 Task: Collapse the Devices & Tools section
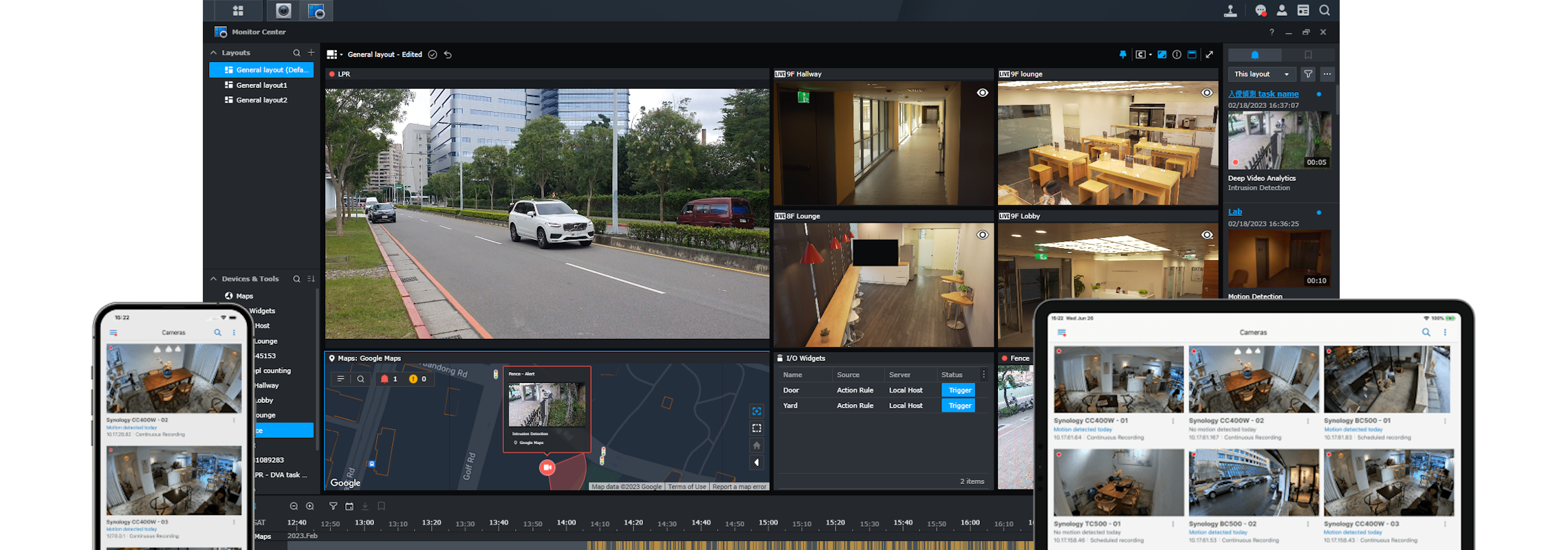click(213, 279)
